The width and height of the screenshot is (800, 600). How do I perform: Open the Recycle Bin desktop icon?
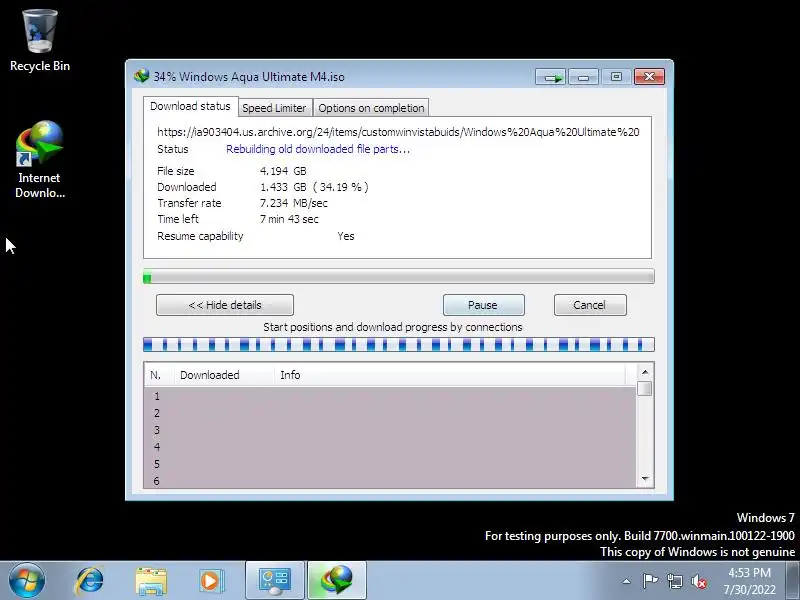click(40, 41)
